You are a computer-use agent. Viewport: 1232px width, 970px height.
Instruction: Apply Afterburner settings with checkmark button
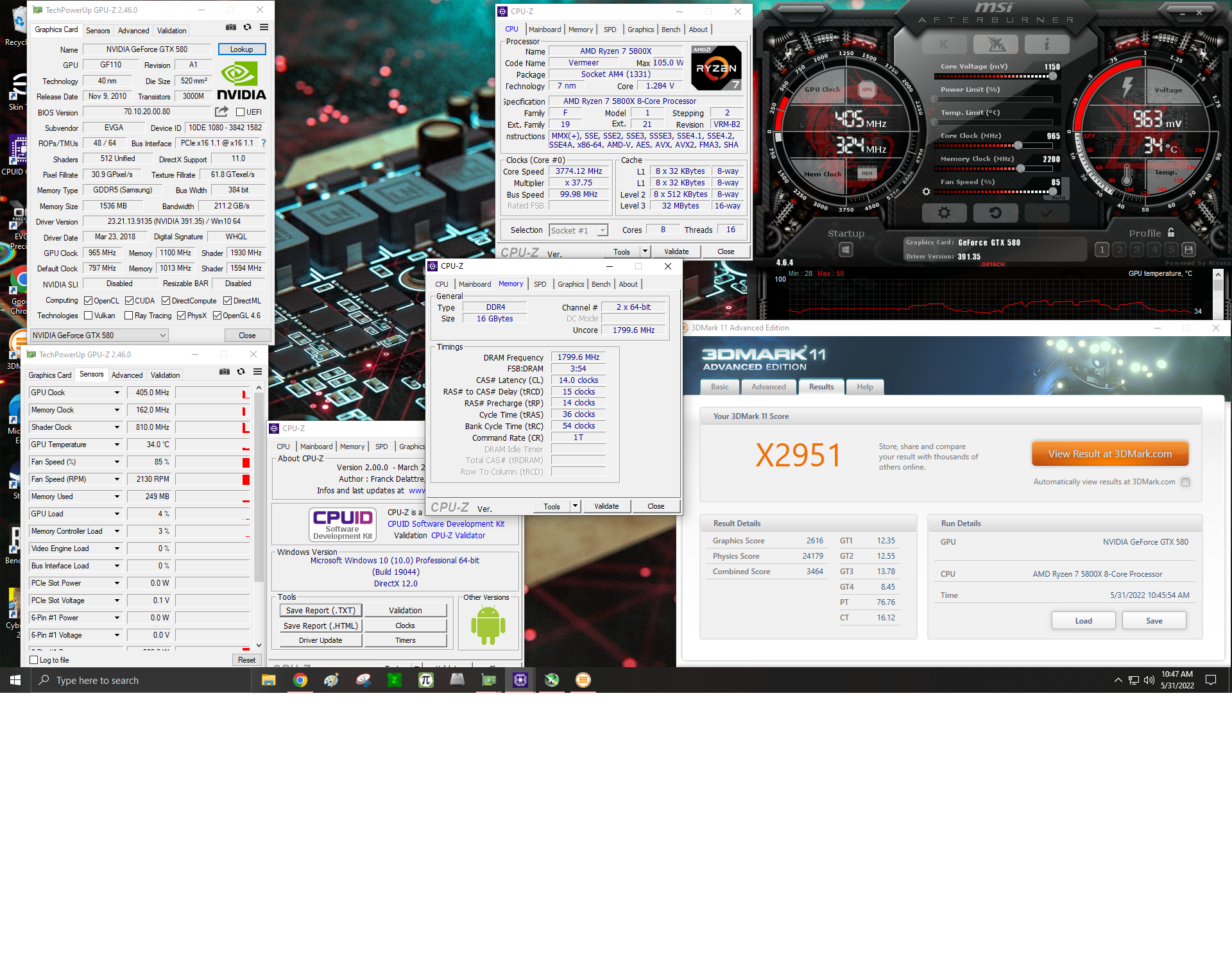tap(1047, 212)
